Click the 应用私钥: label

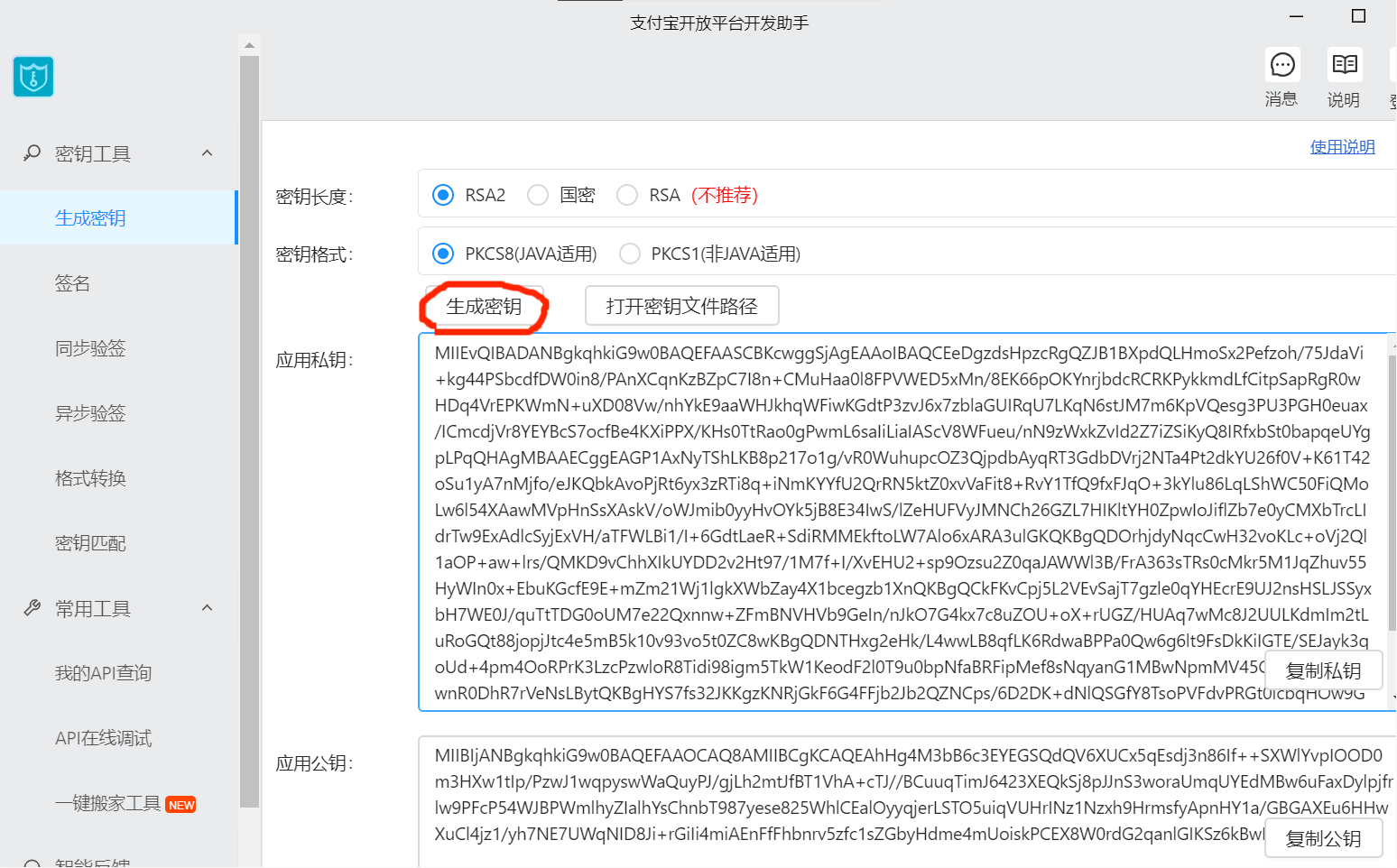click(314, 360)
